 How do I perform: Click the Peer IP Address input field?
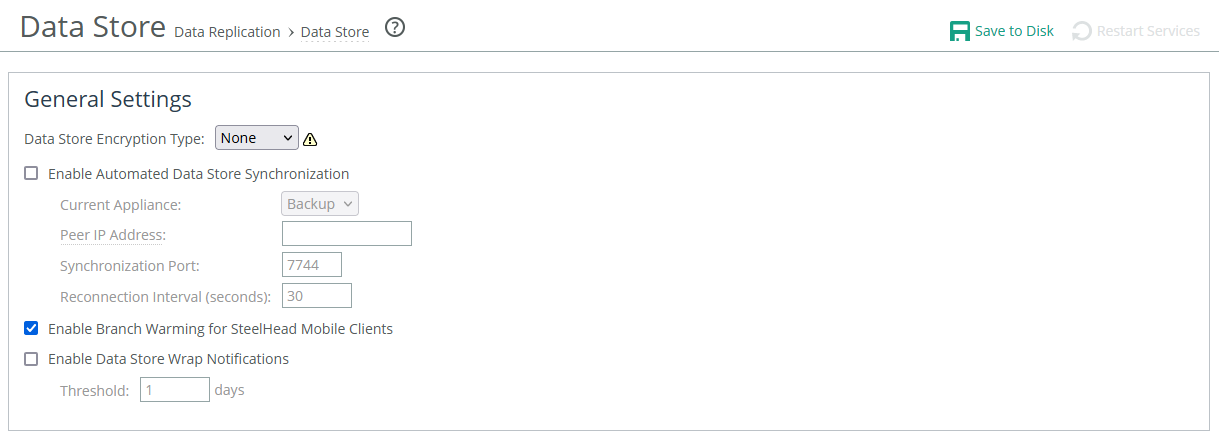coord(346,234)
